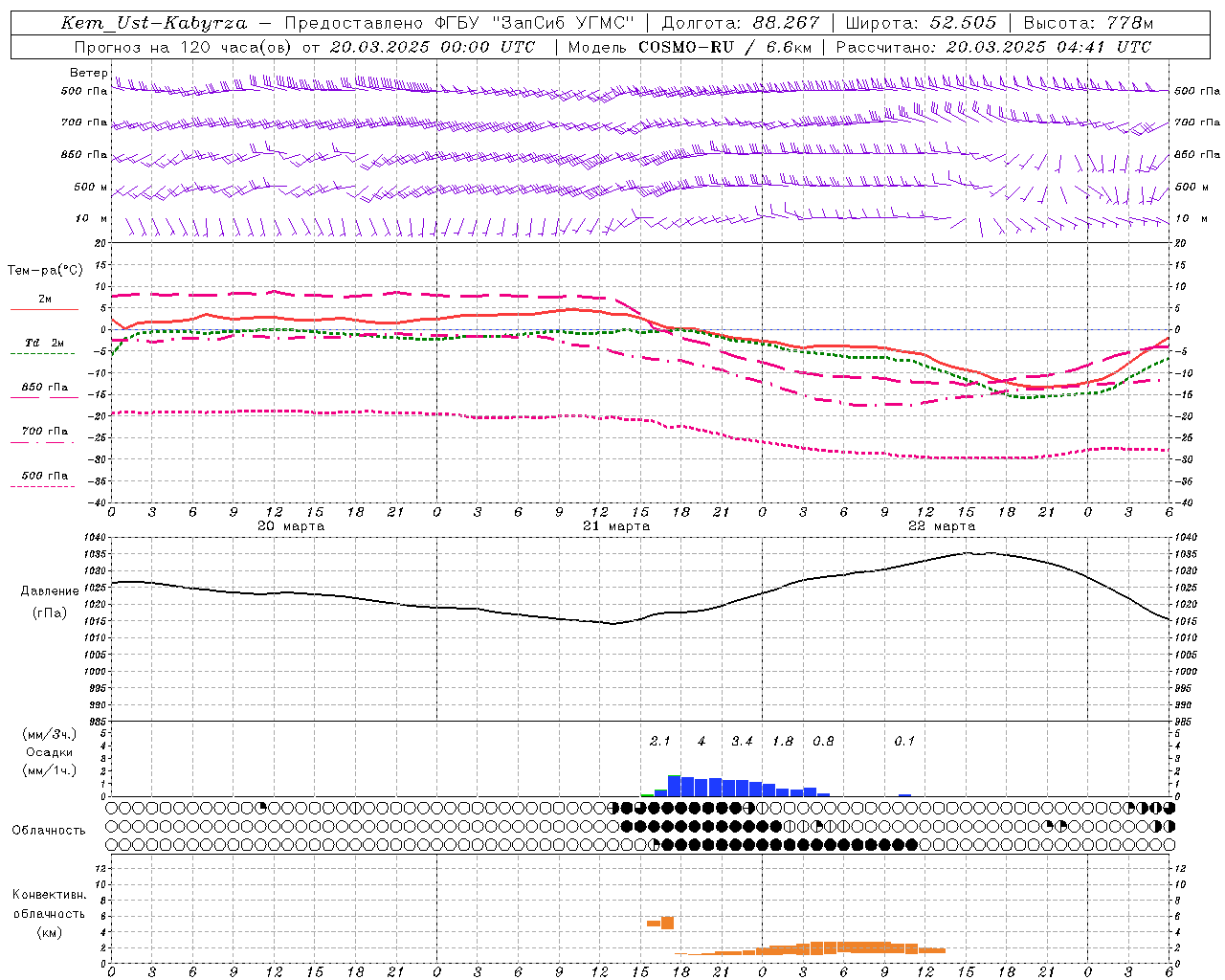Click the 3.4 precipitation total
1225x980 pixels.
tap(742, 742)
